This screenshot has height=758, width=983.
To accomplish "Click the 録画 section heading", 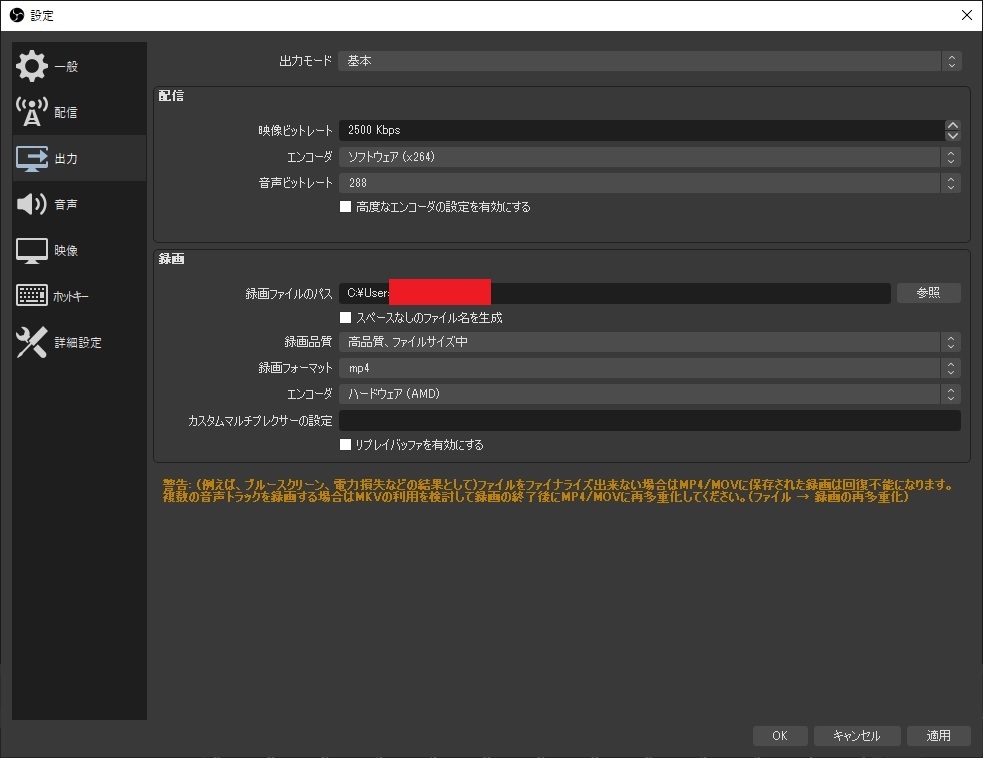I will click(171, 258).
